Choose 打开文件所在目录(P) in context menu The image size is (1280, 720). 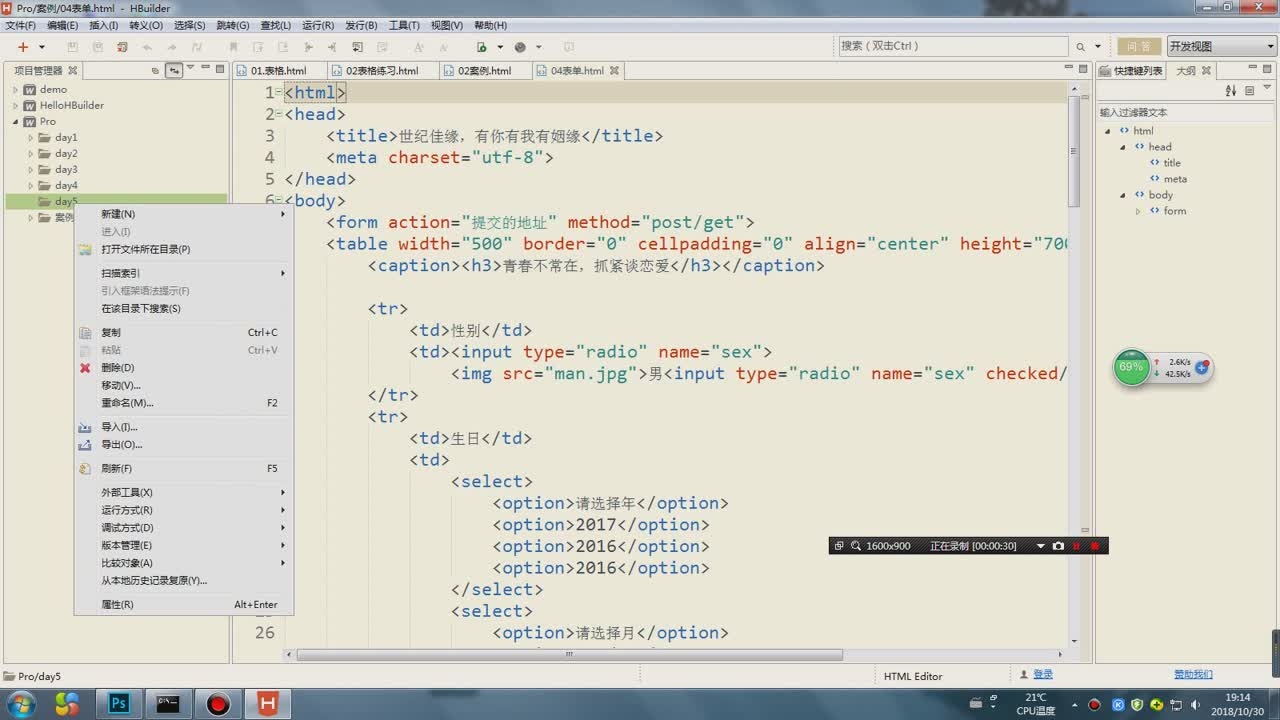[184, 250]
